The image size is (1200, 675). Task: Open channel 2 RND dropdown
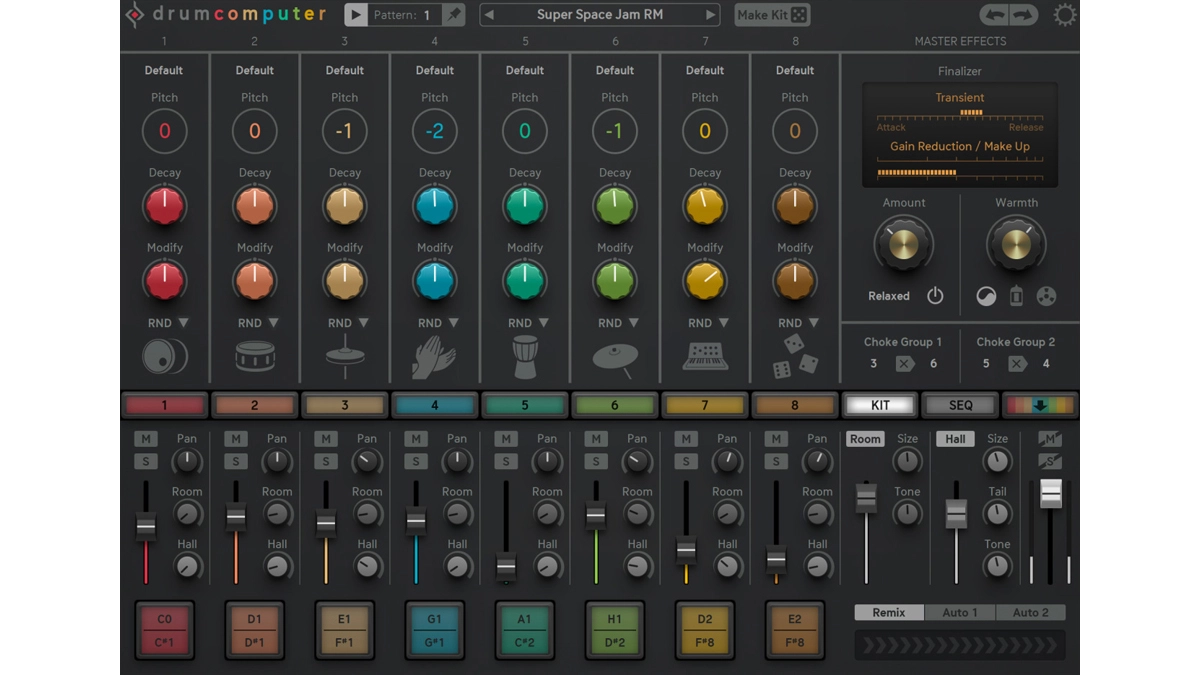[x=258, y=323]
